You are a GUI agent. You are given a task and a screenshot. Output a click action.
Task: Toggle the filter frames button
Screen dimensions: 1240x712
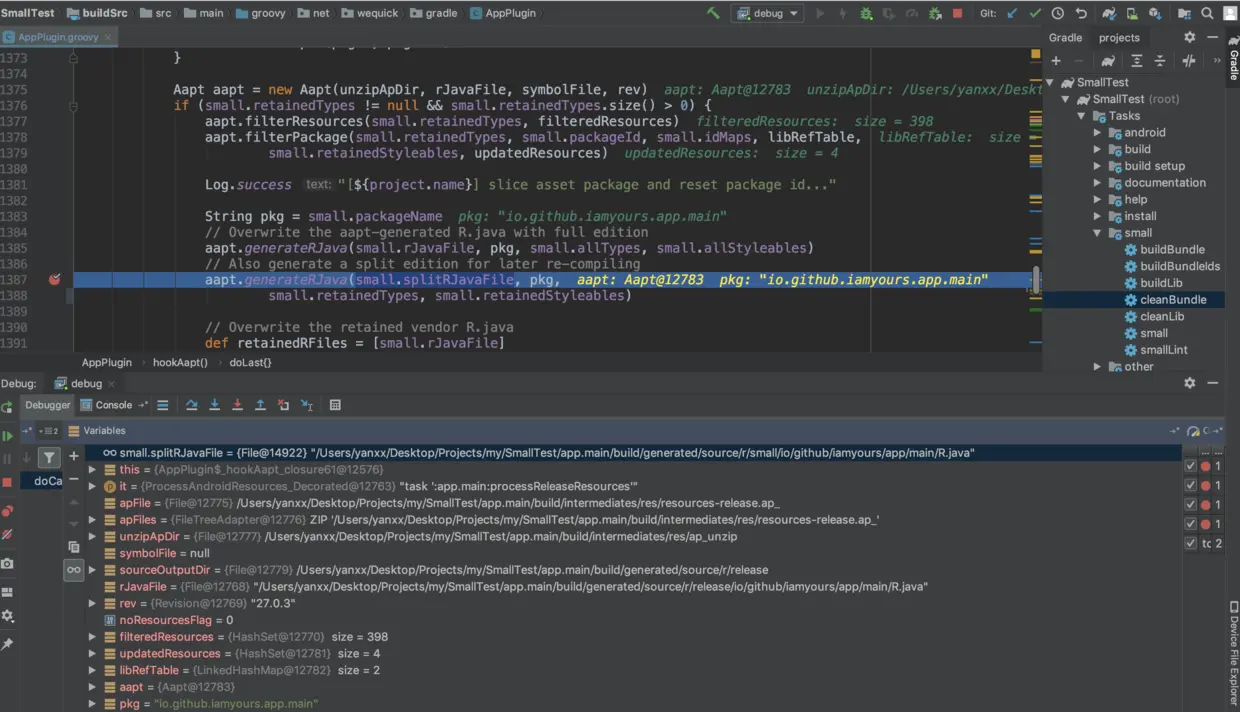point(48,457)
